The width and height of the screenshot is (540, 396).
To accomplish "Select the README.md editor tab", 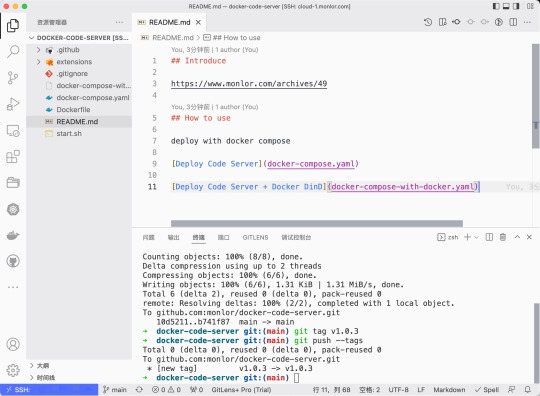I will (x=169, y=22).
